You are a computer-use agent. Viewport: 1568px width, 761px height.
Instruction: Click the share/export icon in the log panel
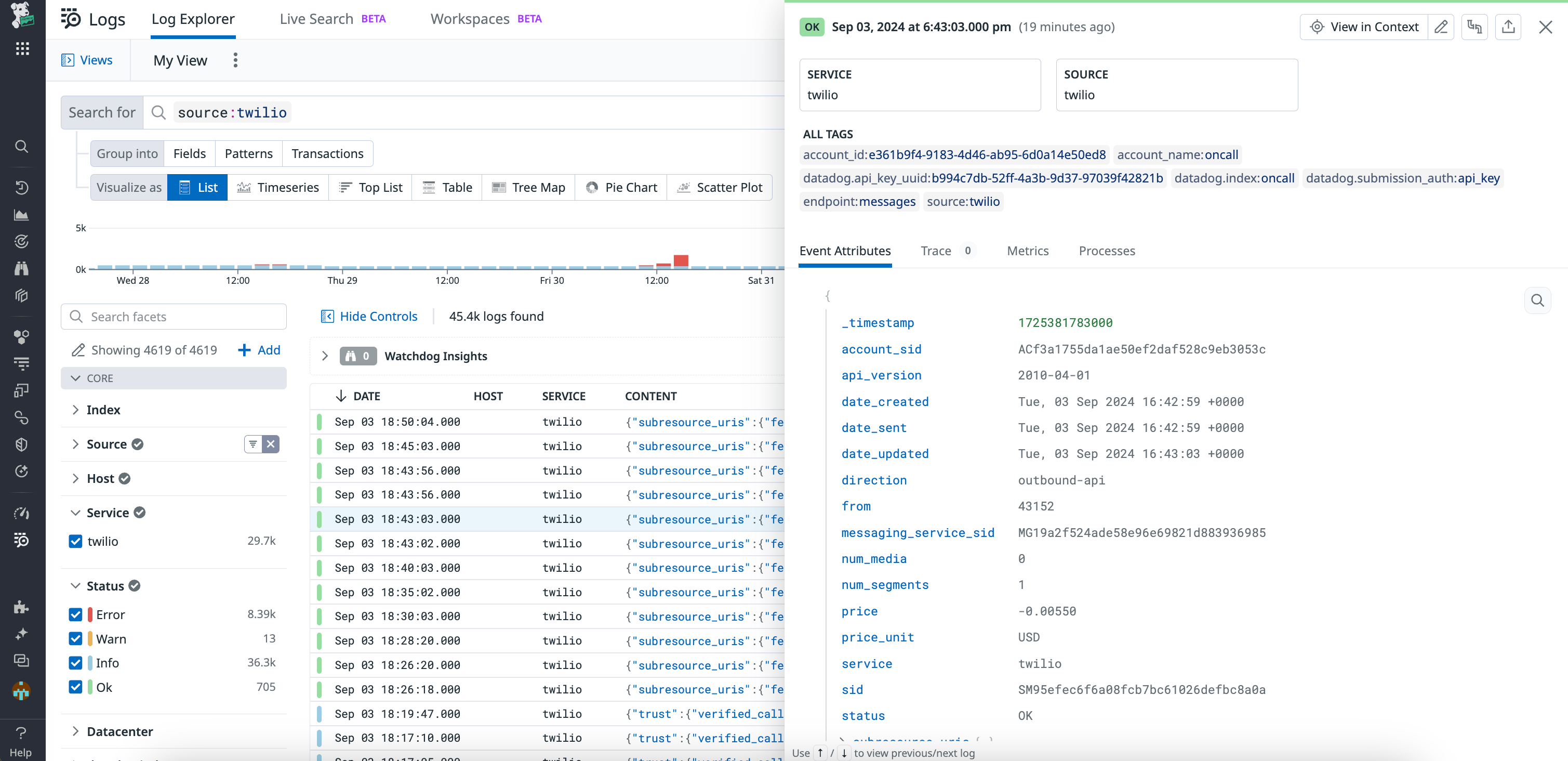[1509, 27]
